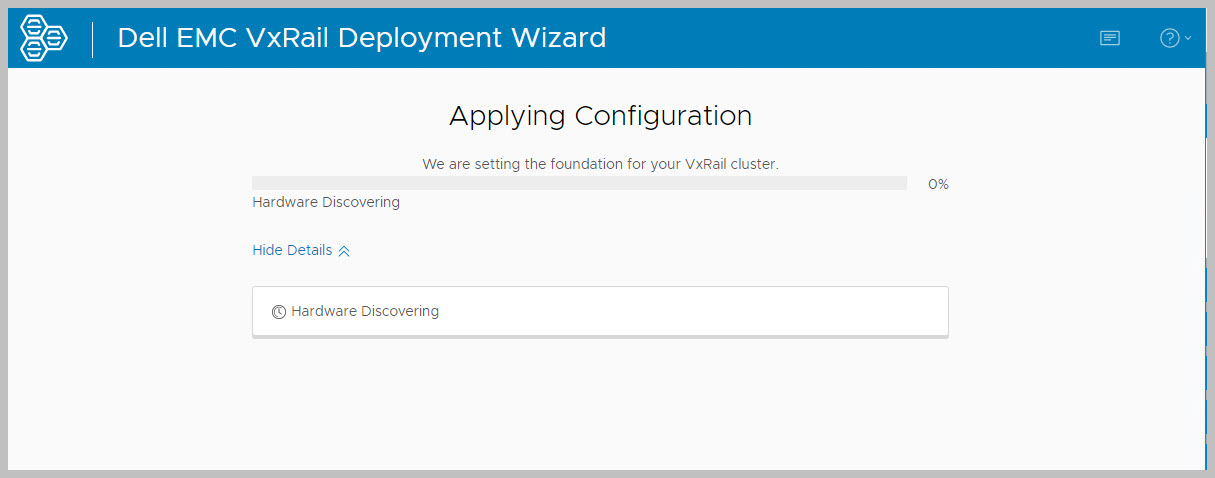Select the Hardware Discovering task row text
The height and width of the screenshot is (478, 1215).
coord(365,311)
